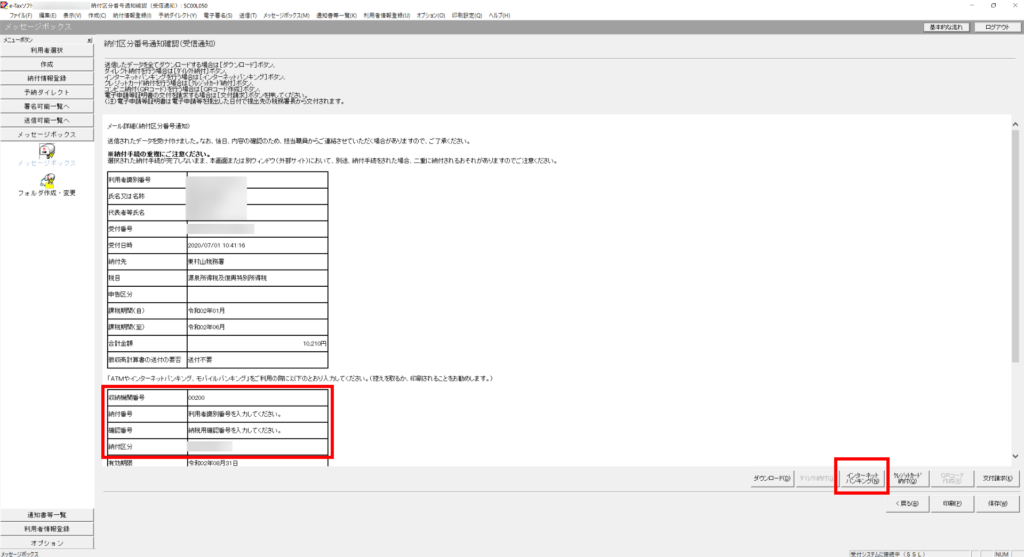The width and height of the screenshot is (1024, 557).
Task: Click the 作成 side menu button
Action: [x=47, y=63]
